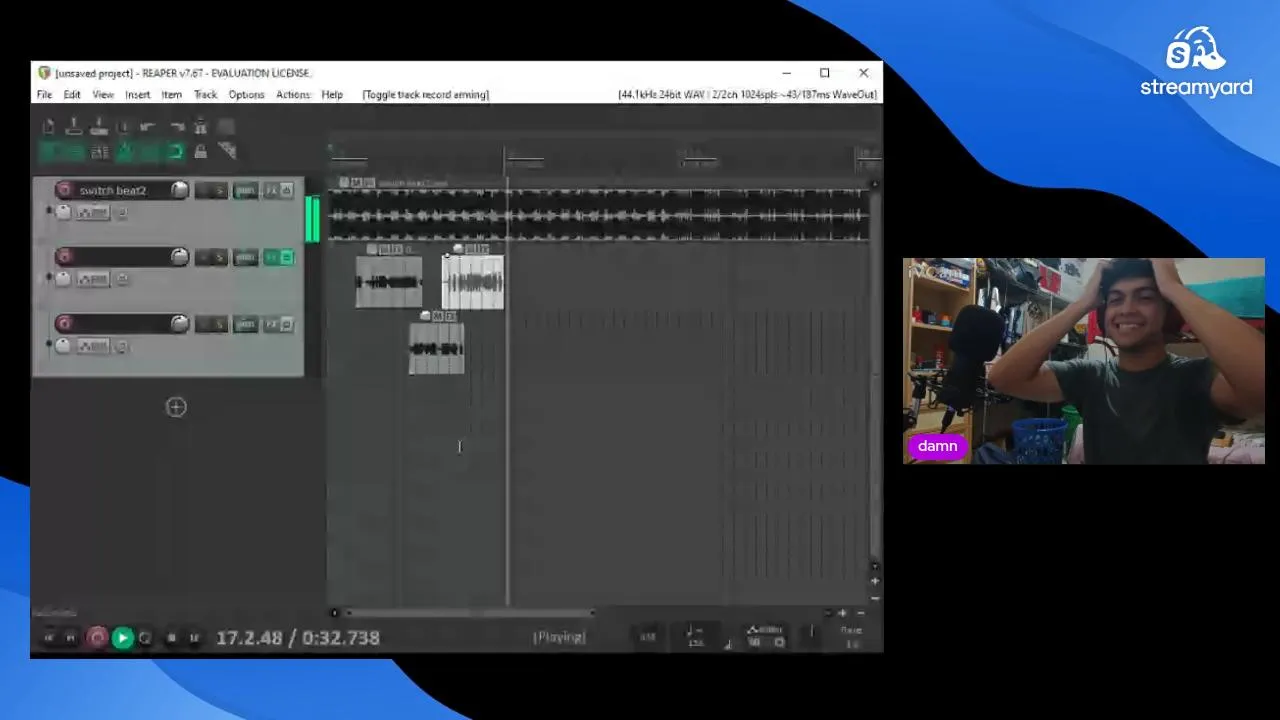
Task: Bypass FX on the second track
Action: (x=287, y=257)
